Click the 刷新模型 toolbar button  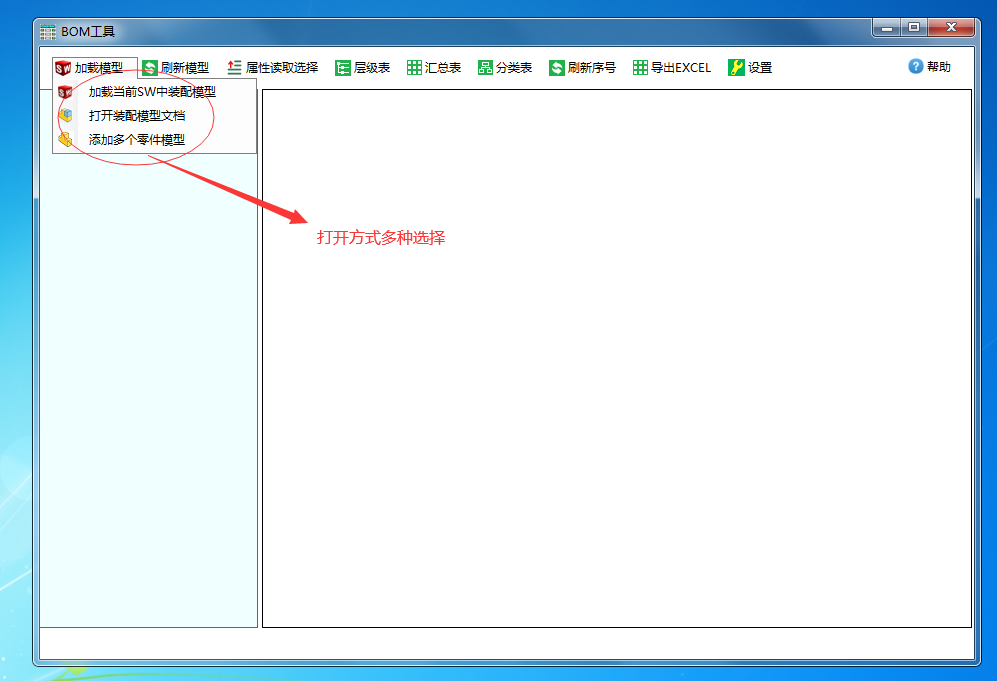point(175,67)
